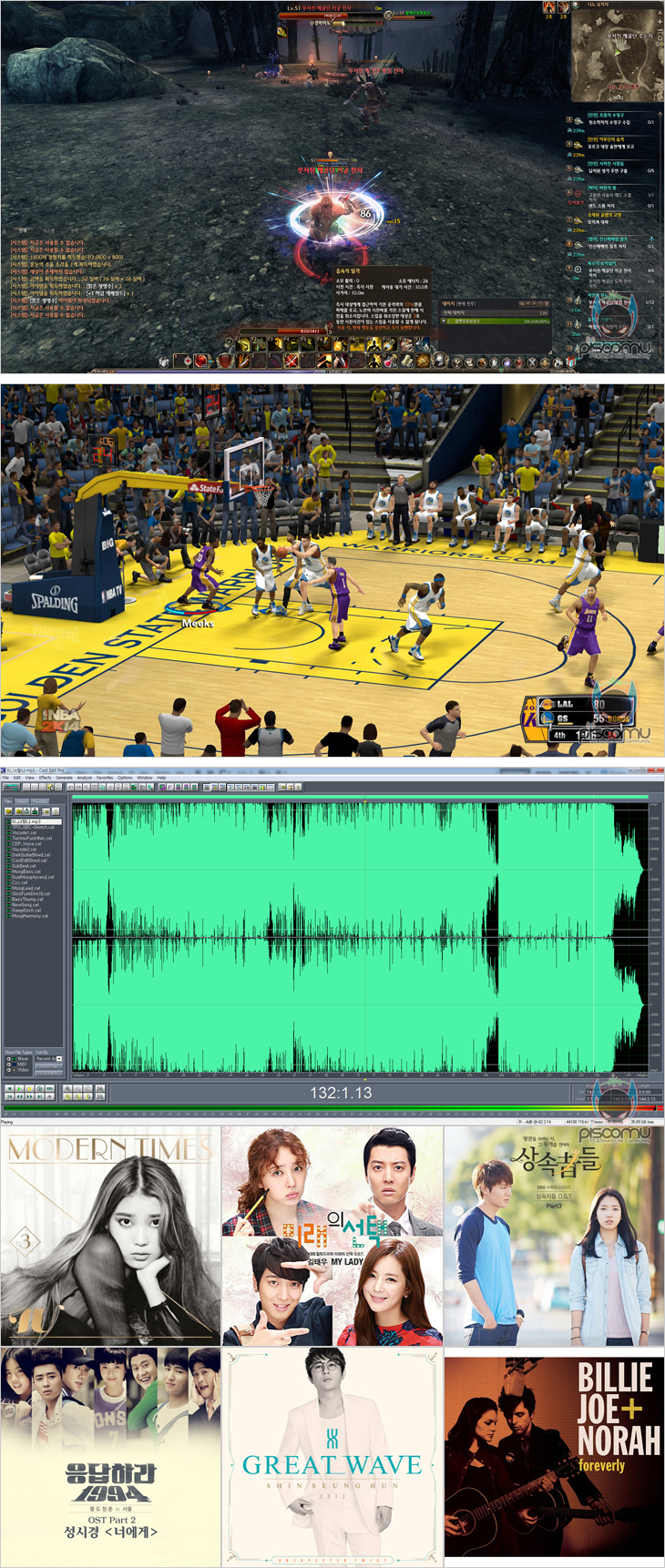Open the Options menu
665x1568 pixels.
point(125,778)
